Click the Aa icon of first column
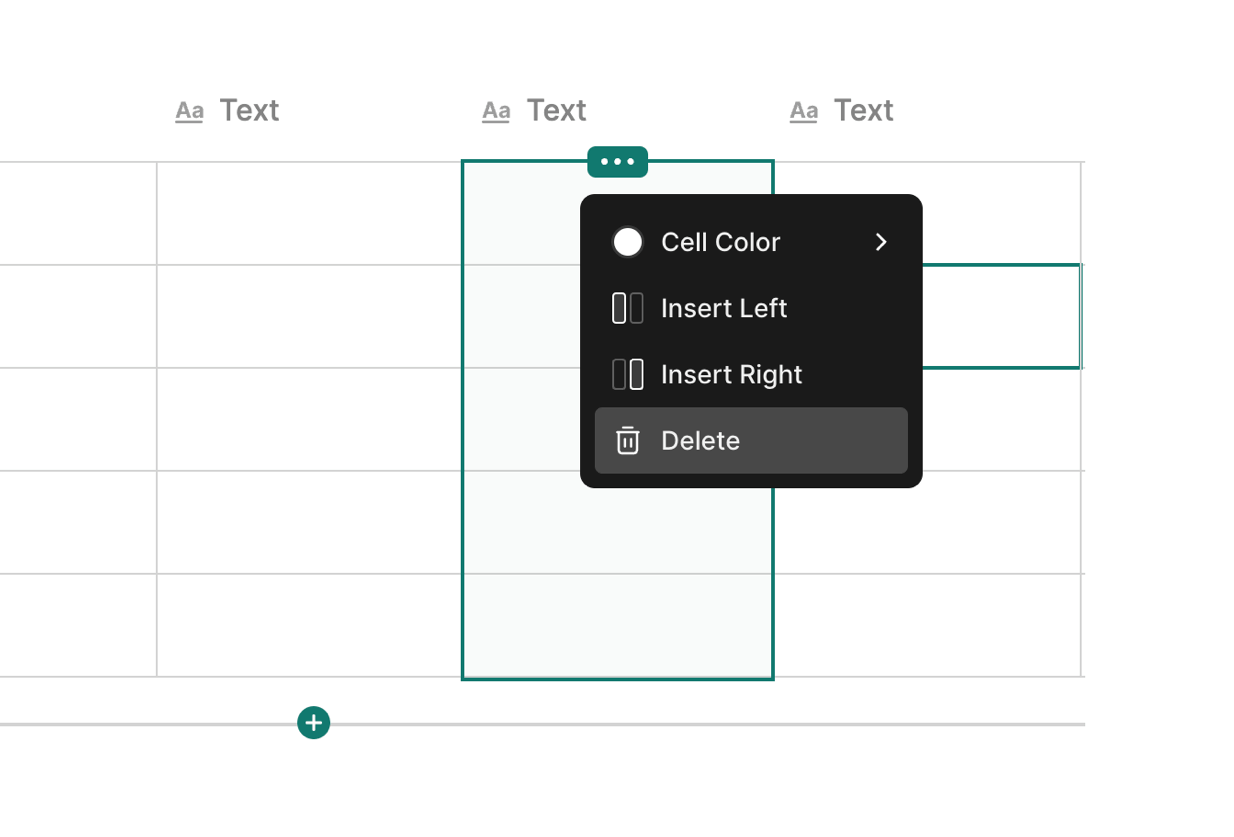 pos(189,111)
